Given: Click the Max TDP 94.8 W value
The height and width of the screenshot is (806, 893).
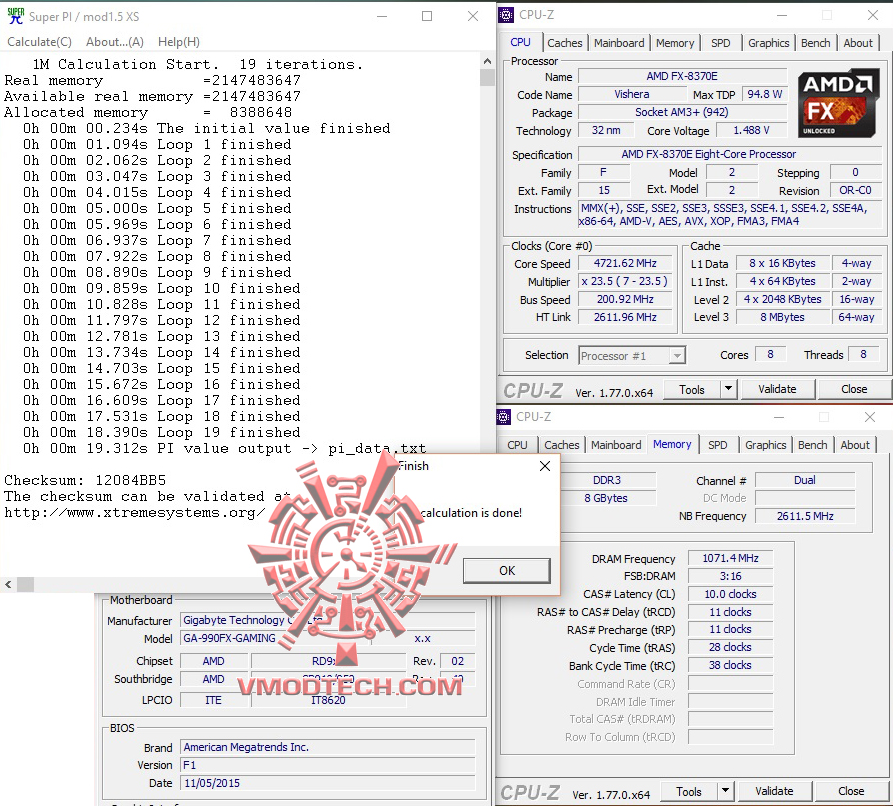Looking at the screenshot, I should 765,94.
